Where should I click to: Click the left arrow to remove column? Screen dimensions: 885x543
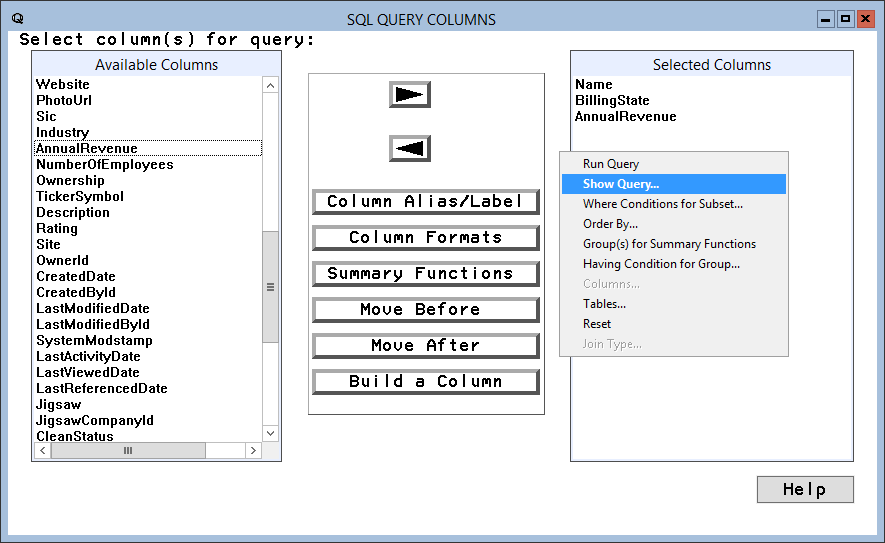(x=409, y=149)
